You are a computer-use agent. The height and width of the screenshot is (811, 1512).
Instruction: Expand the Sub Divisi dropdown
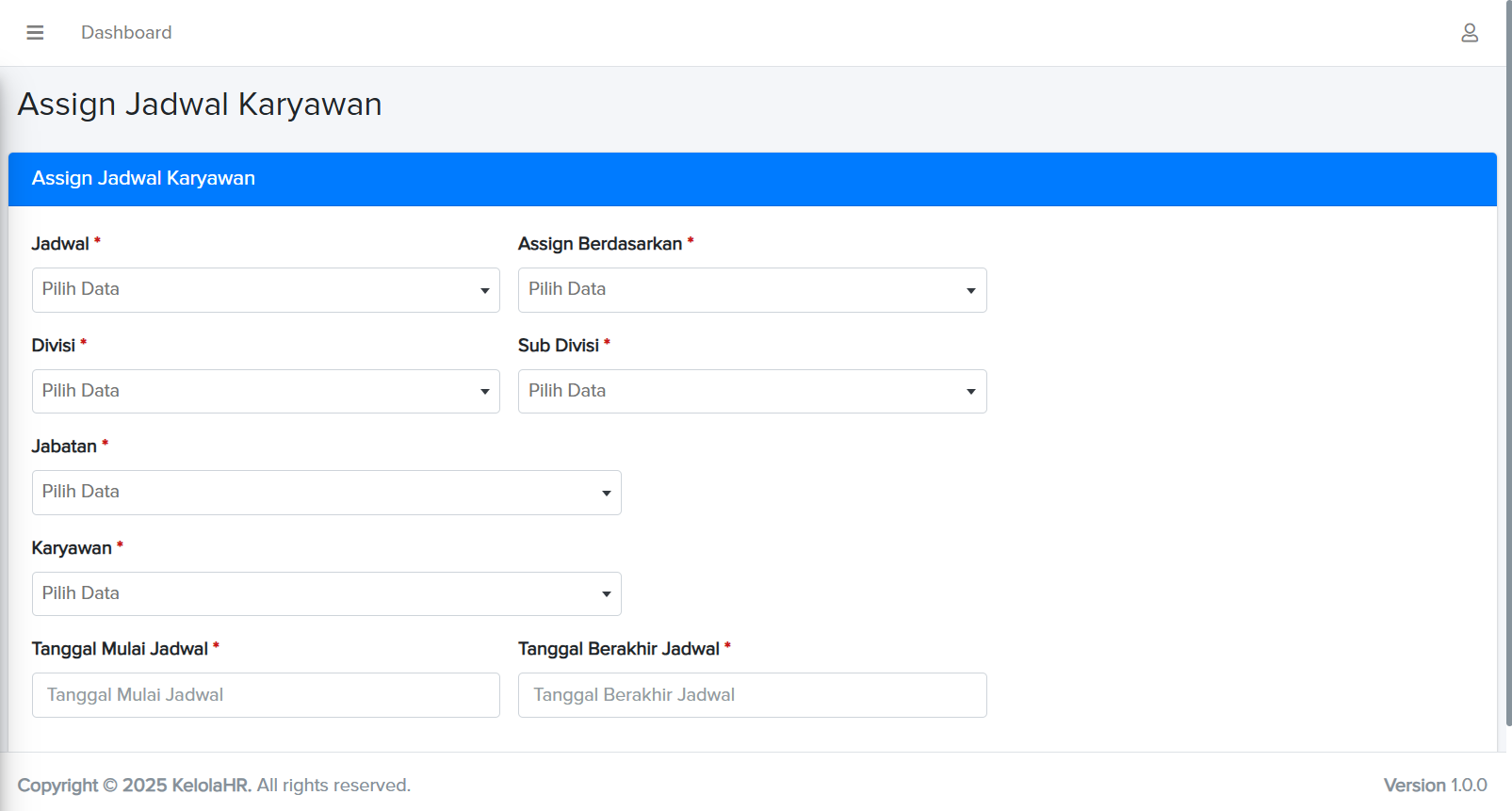(751, 392)
